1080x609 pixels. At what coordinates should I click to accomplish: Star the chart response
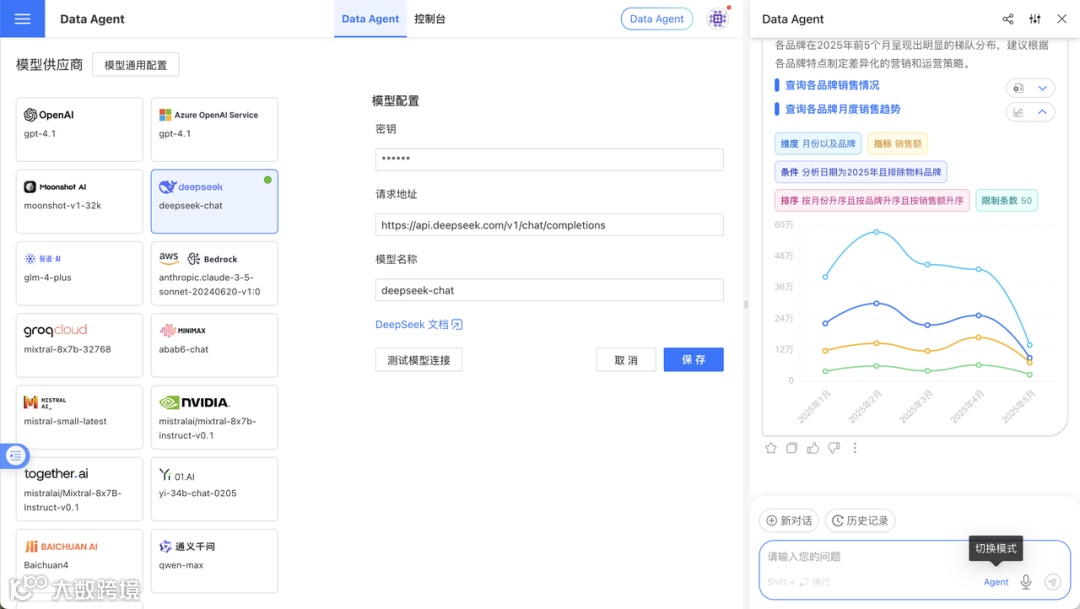771,448
